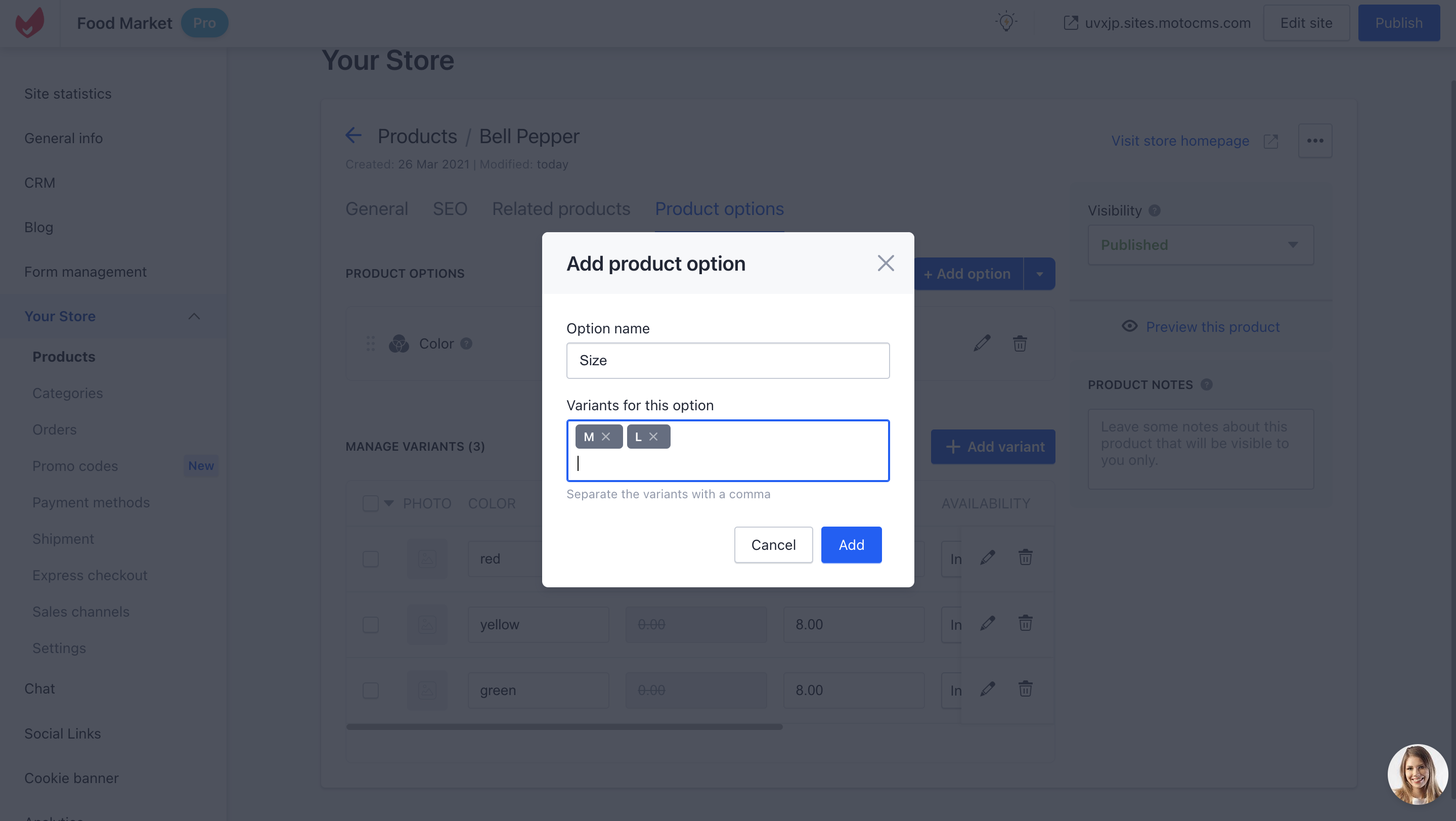The height and width of the screenshot is (821, 1456).
Task: Switch to the SEO tab
Action: pyautogui.click(x=450, y=208)
